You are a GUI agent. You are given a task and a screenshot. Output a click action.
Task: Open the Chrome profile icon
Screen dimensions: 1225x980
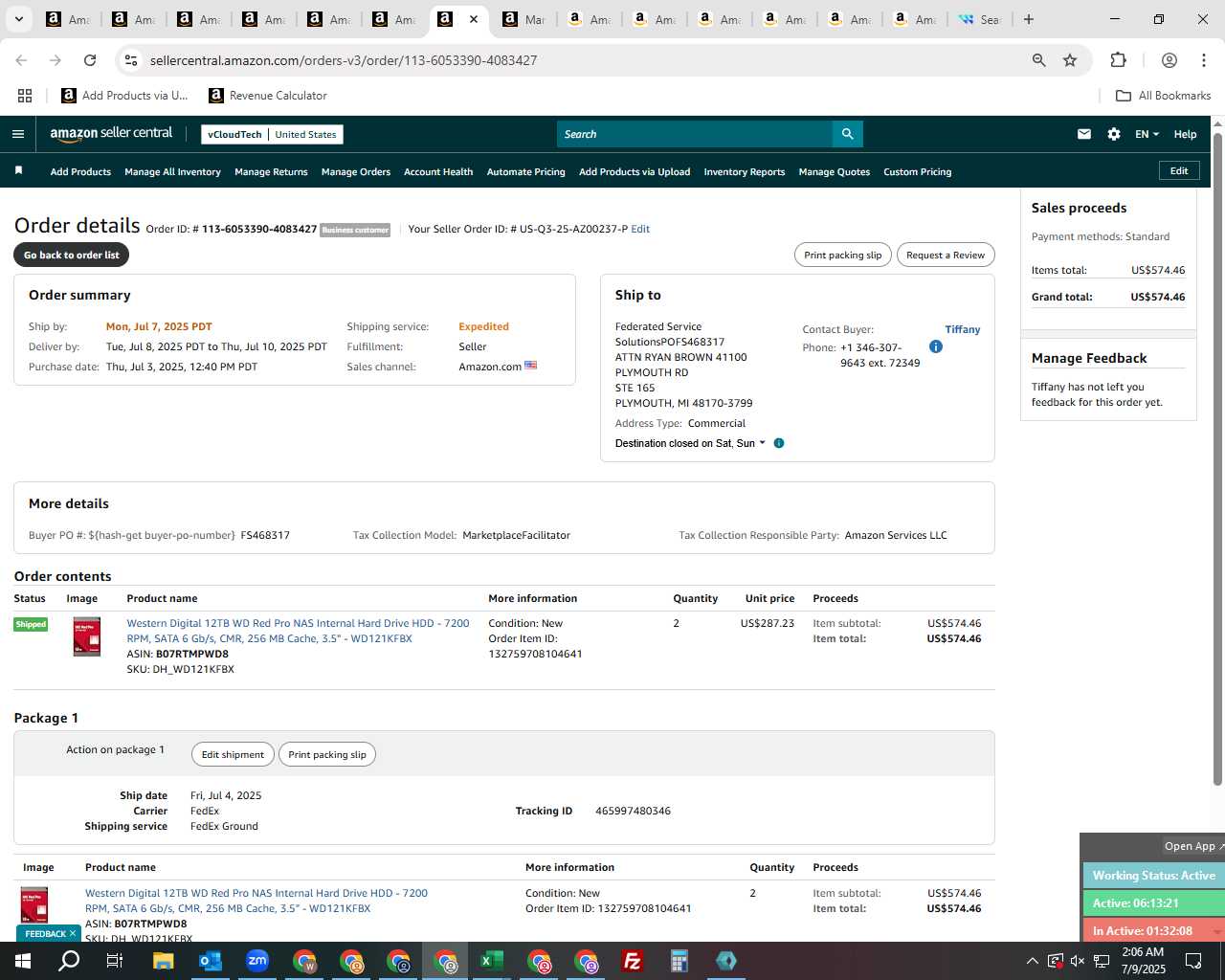(1169, 60)
